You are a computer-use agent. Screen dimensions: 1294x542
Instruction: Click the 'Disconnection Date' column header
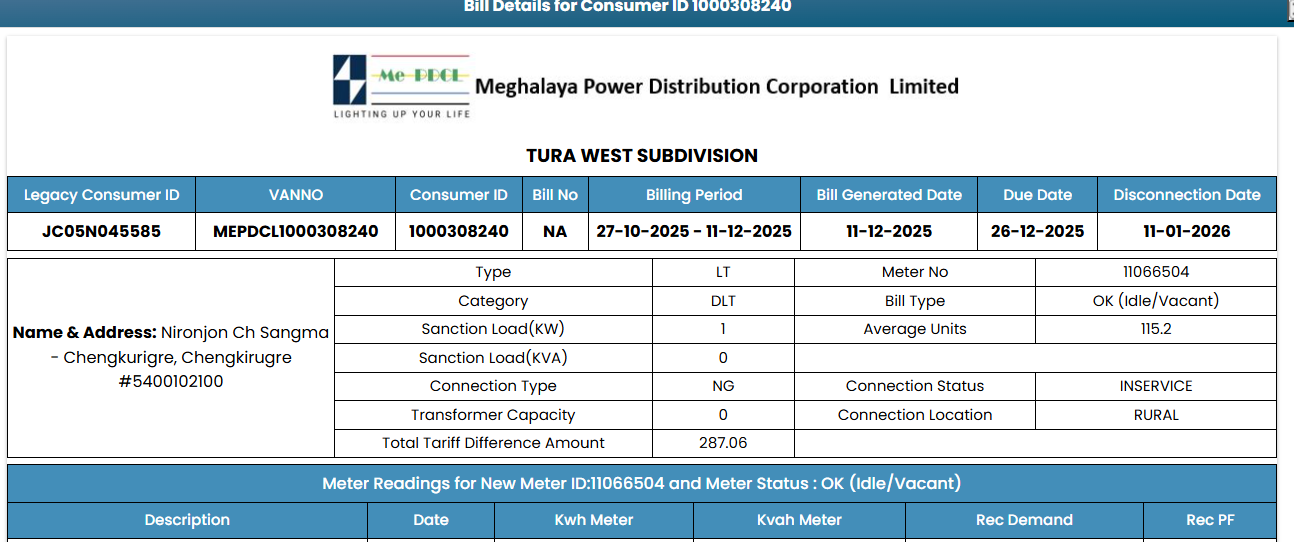pyautogui.click(x=1187, y=195)
